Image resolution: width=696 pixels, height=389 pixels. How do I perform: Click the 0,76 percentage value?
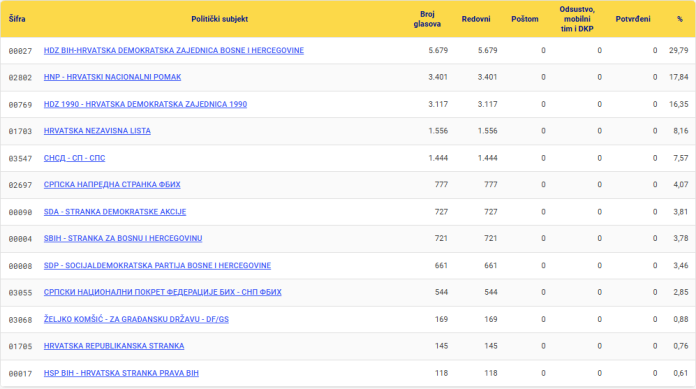pyautogui.click(x=681, y=346)
